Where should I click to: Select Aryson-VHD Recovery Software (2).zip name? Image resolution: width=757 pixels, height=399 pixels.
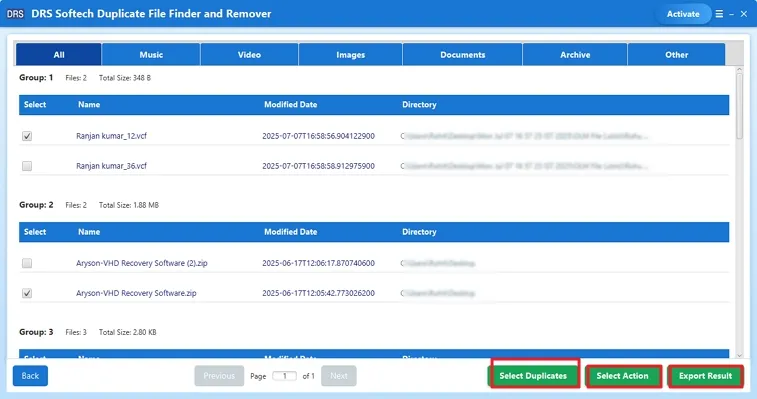142,263
